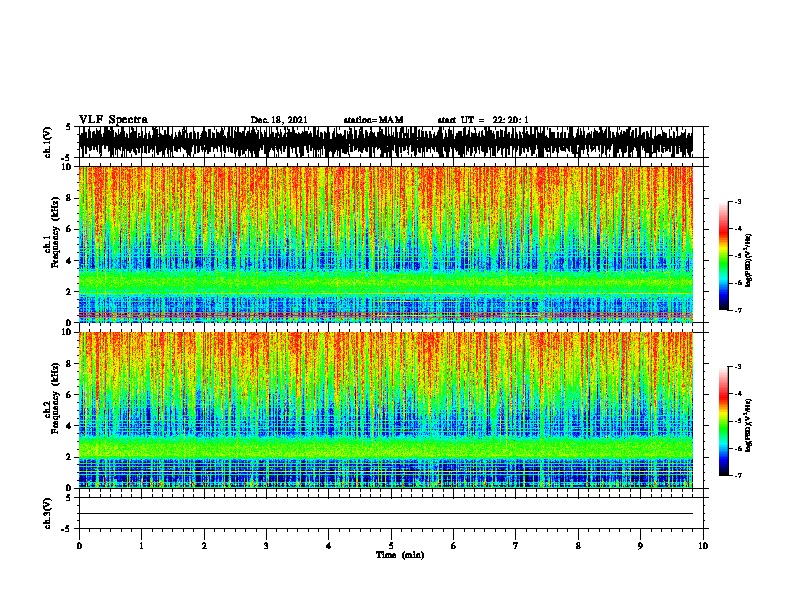Click time axis tick label "7"
Screen dimensions: 792x612
(x=516, y=546)
